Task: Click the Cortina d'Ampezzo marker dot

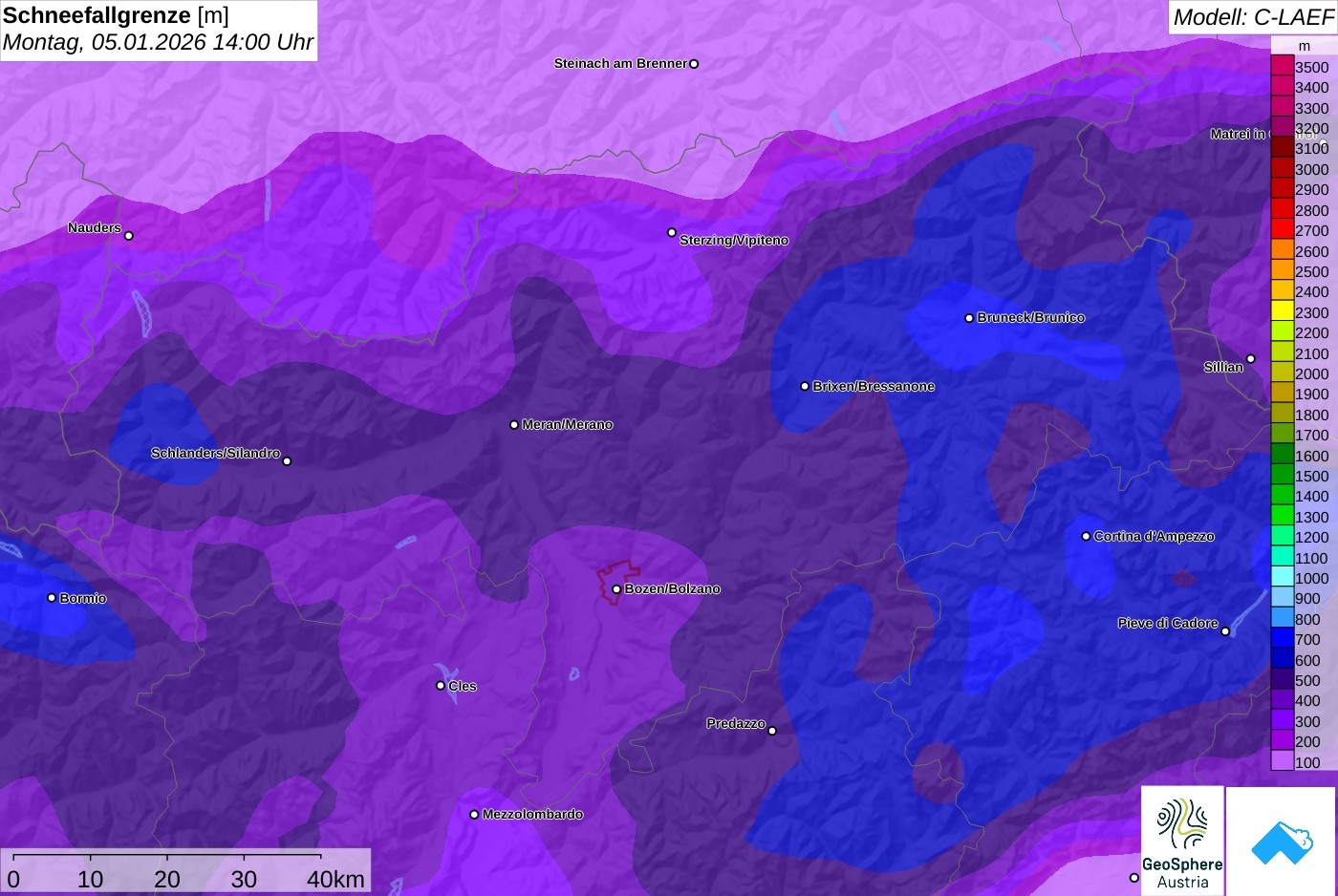Action: click(1086, 536)
